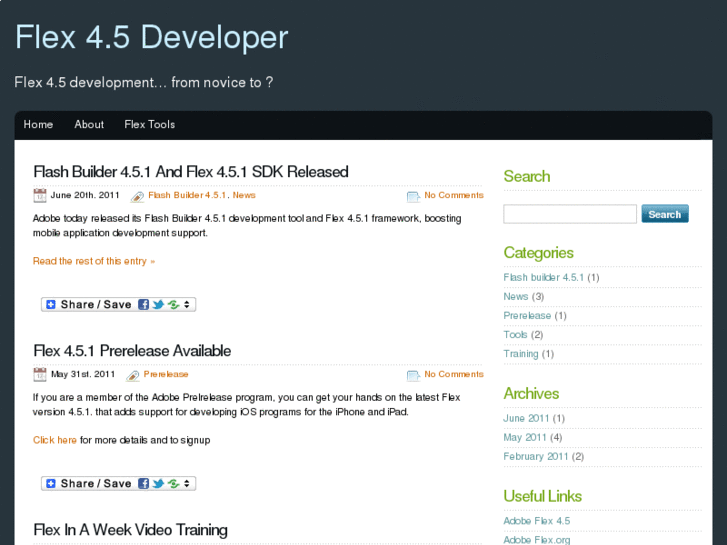This screenshot has height=545, width=727.
Task: Visit the Adobe Flex 4.5 useful link
Action: pyautogui.click(x=536, y=521)
